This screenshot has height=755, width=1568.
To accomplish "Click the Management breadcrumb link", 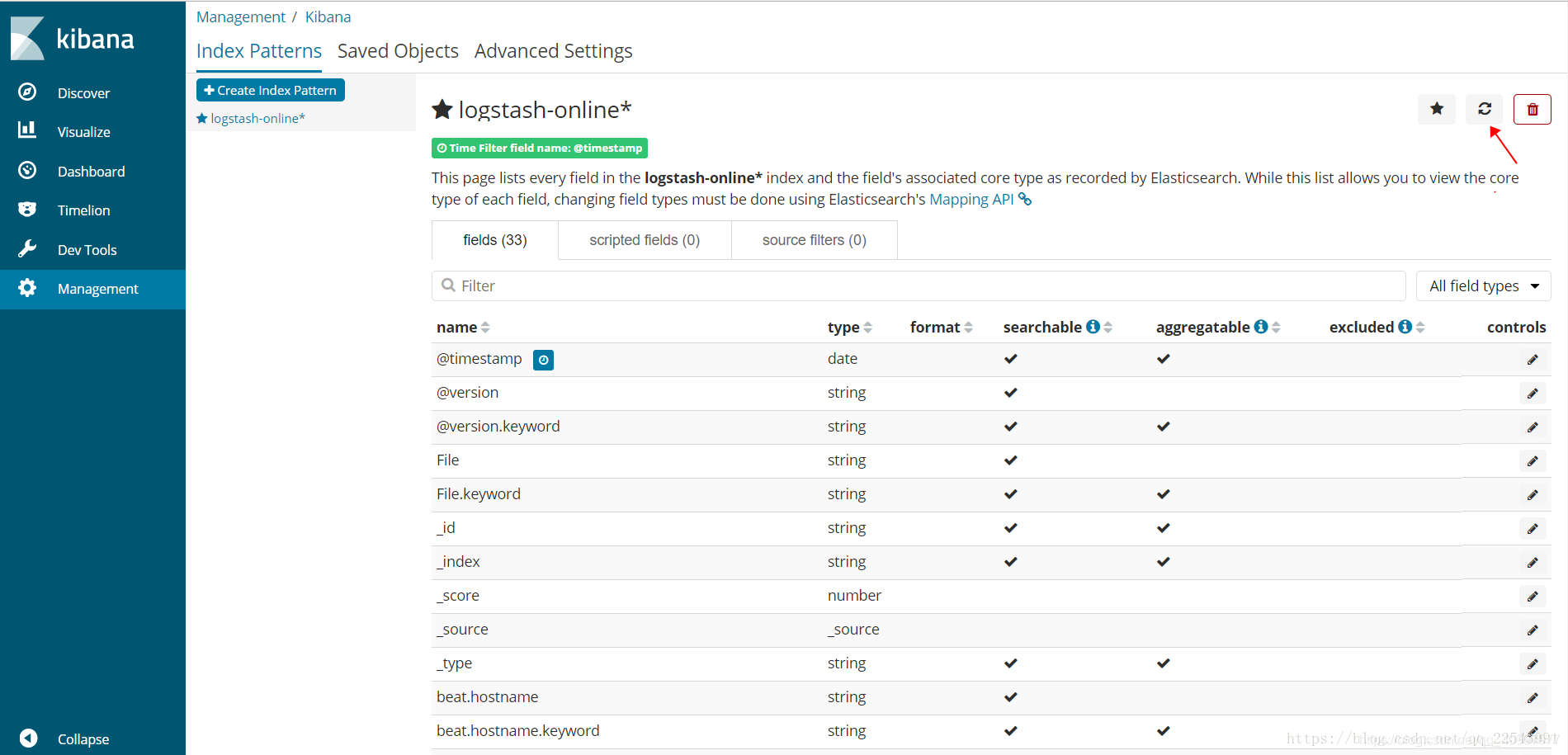I will 241,17.
